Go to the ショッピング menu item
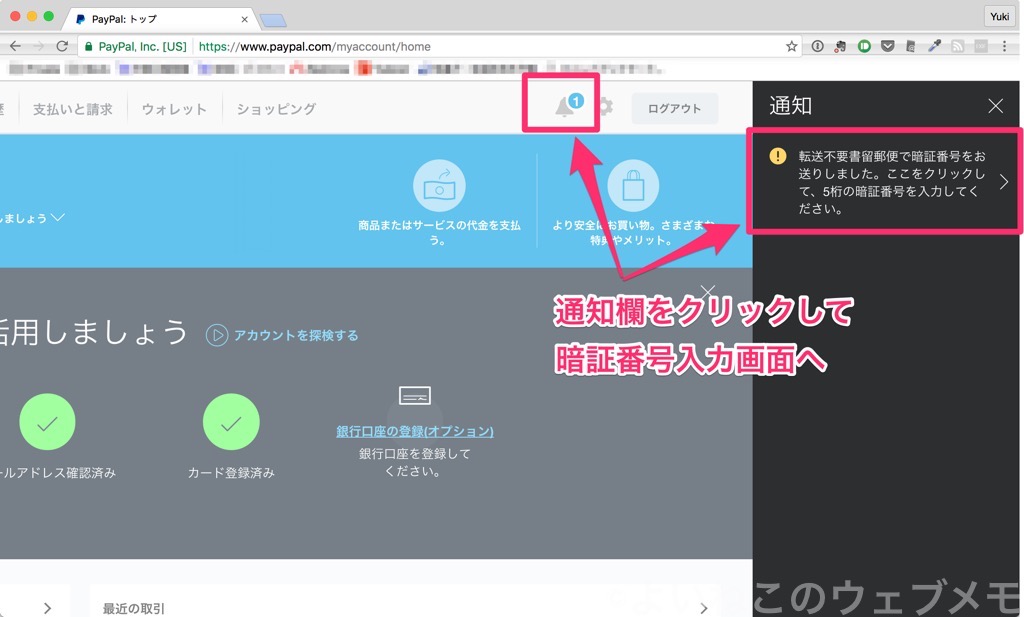This screenshot has height=617, width=1024. pyautogui.click(x=276, y=109)
